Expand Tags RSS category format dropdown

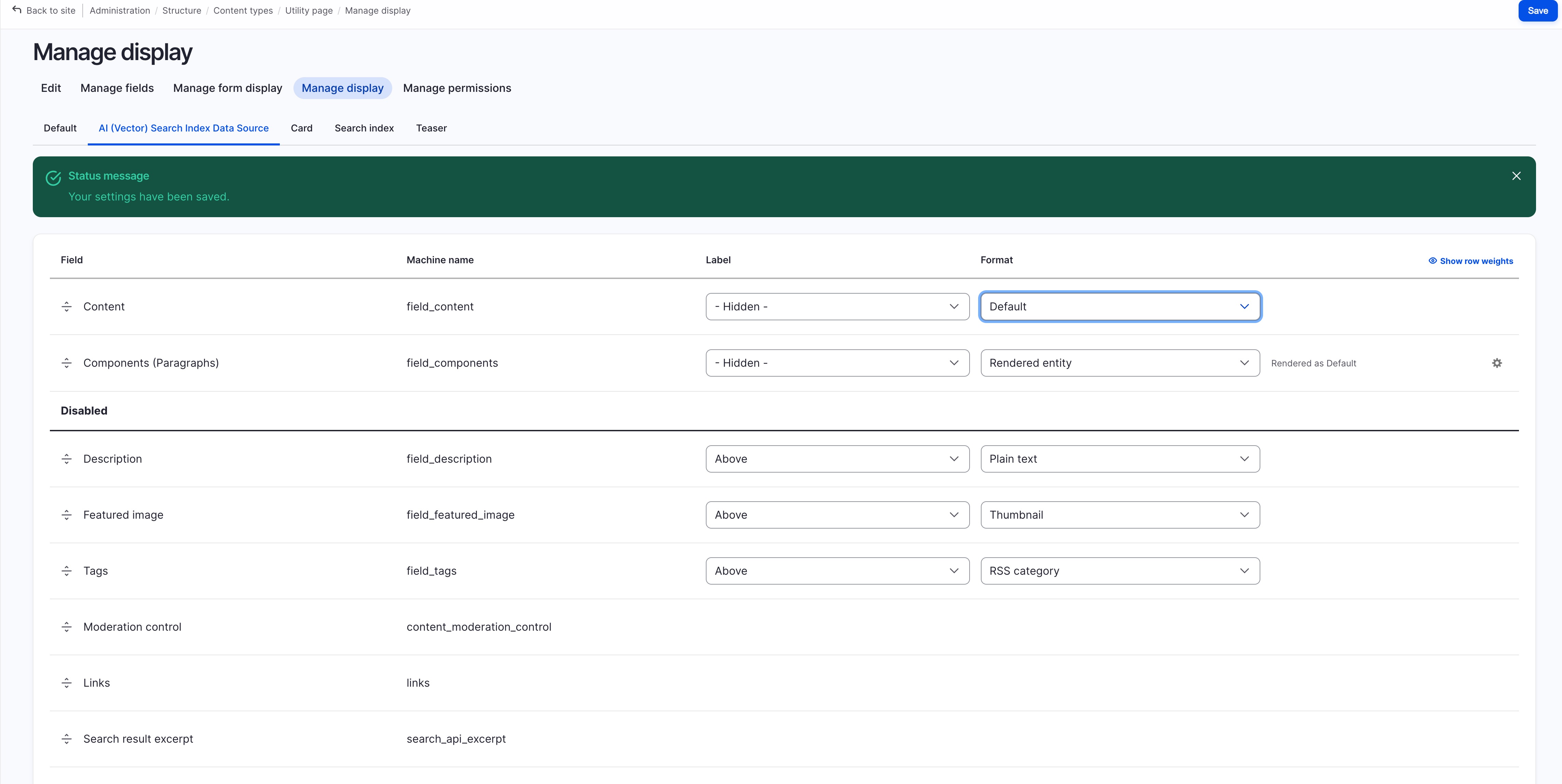pyautogui.click(x=1119, y=571)
